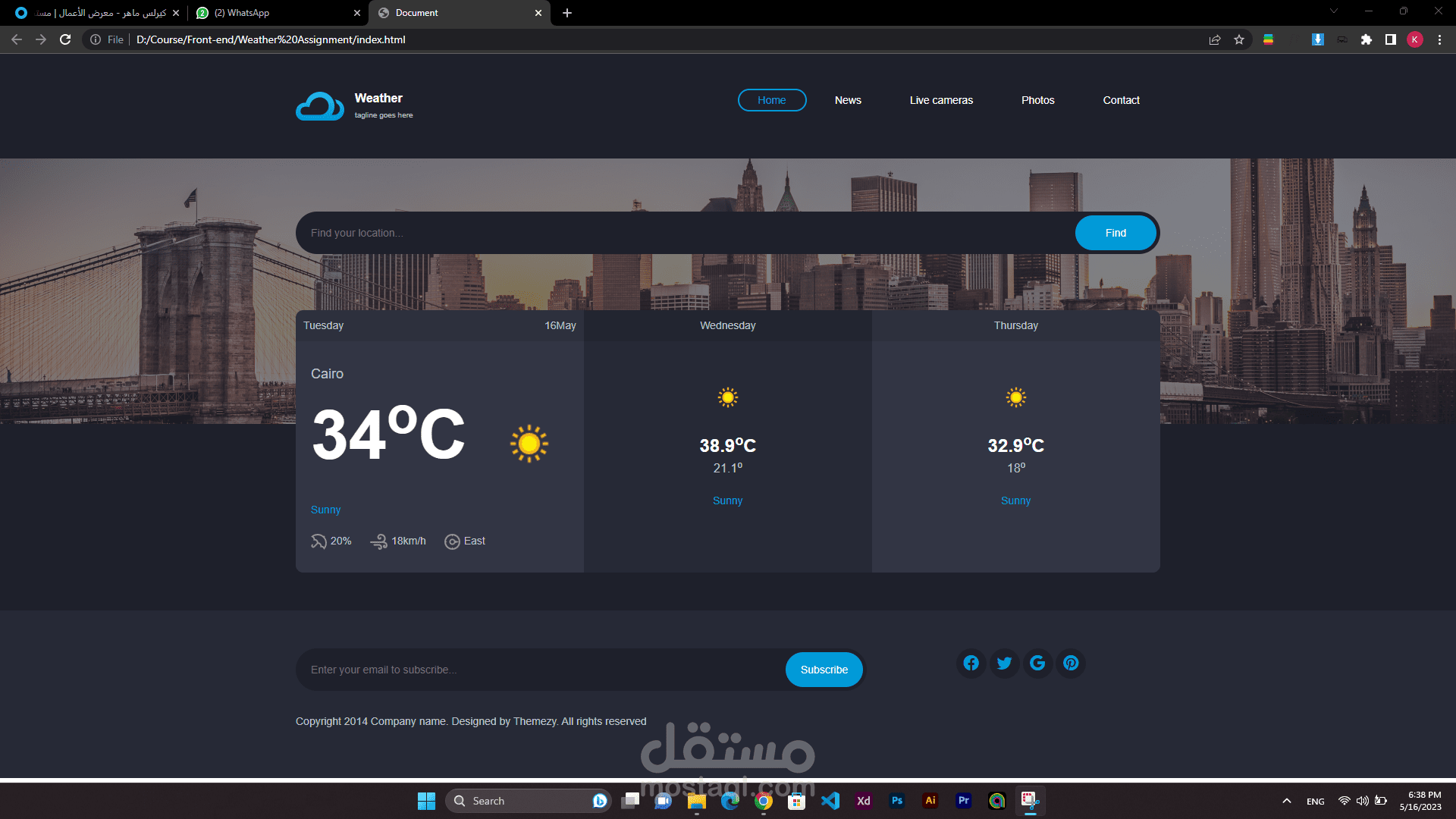Image resolution: width=1456 pixels, height=819 pixels.
Task: Click Thursday's sun weather icon
Action: coord(1016,397)
